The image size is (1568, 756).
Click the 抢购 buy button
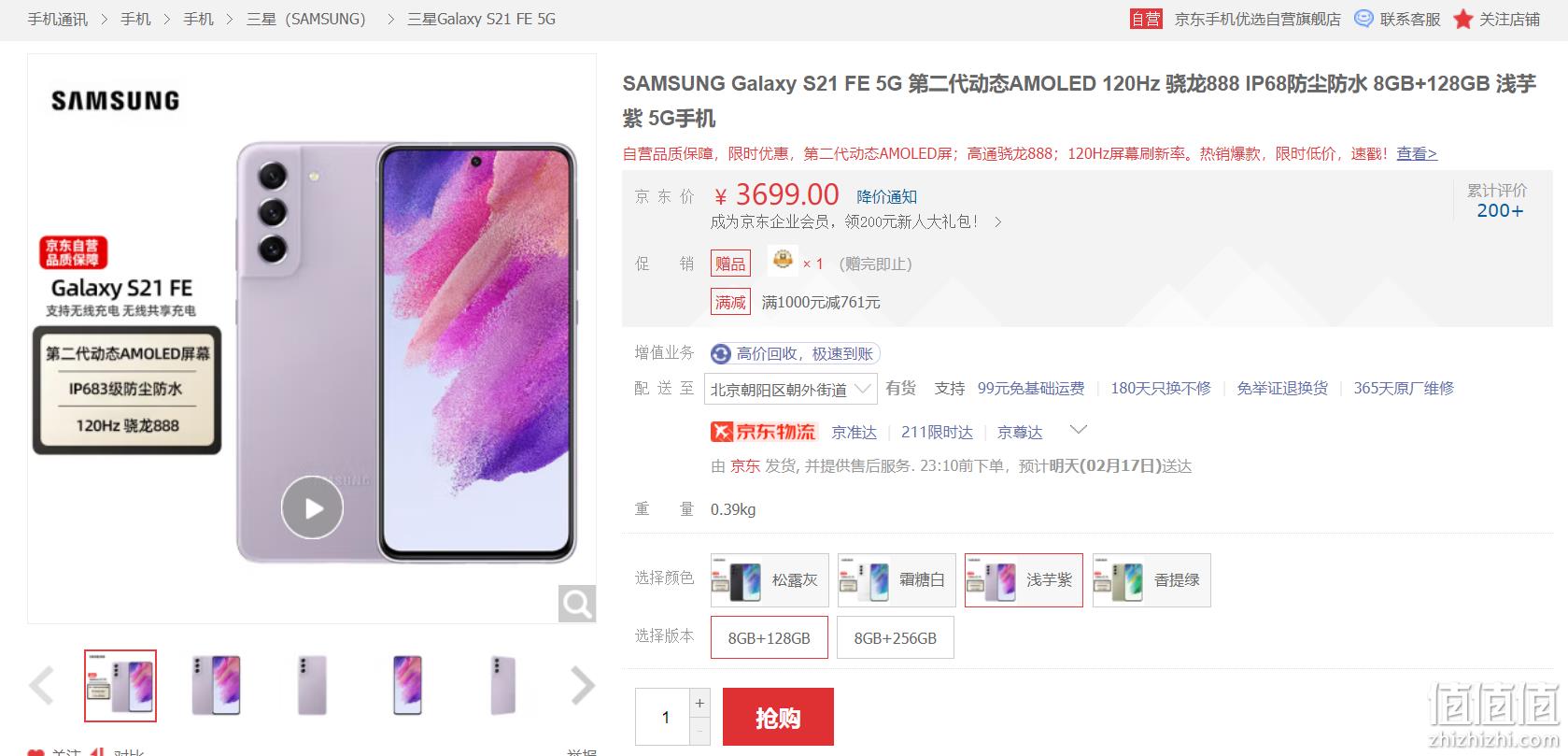pos(778,717)
